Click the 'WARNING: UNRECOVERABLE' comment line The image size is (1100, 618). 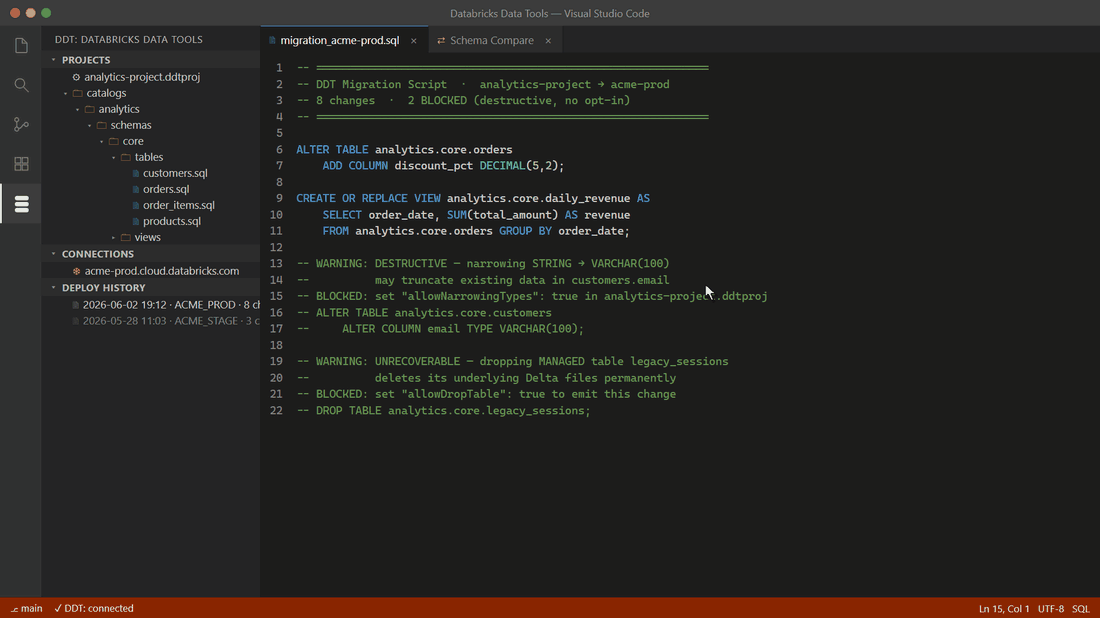(512, 361)
